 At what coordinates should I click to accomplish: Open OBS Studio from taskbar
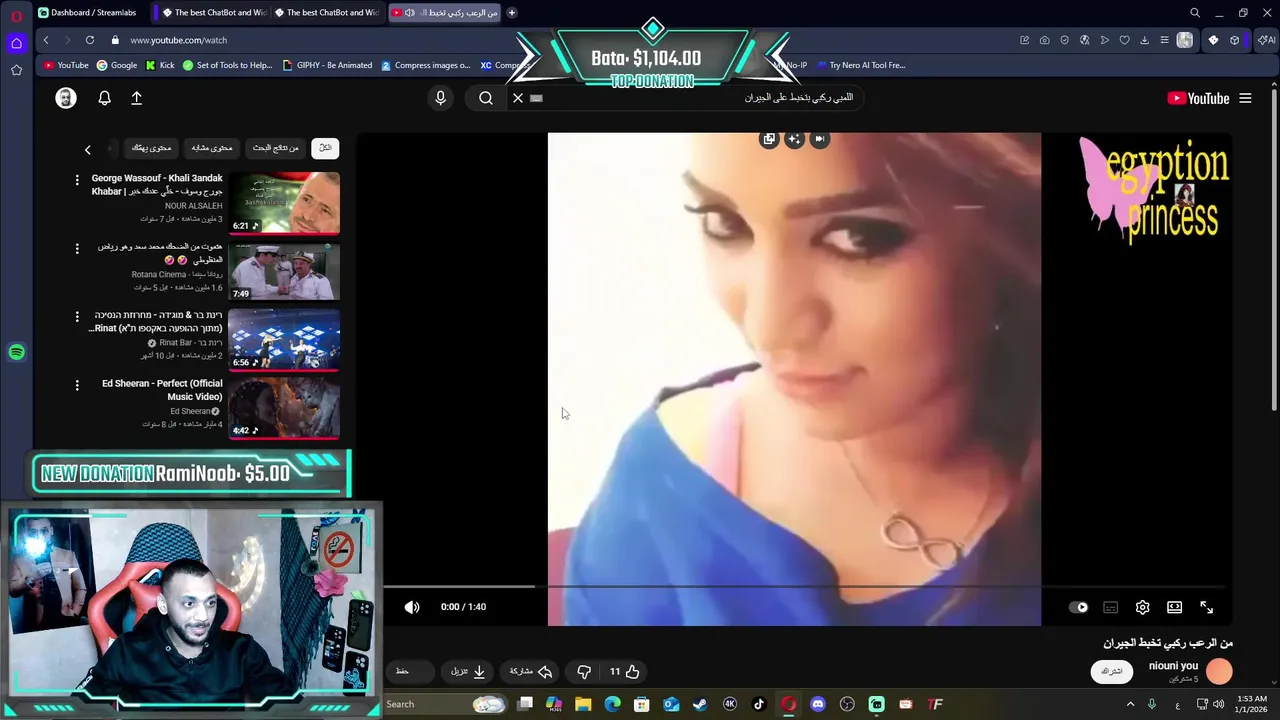click(x=847, y=704)
